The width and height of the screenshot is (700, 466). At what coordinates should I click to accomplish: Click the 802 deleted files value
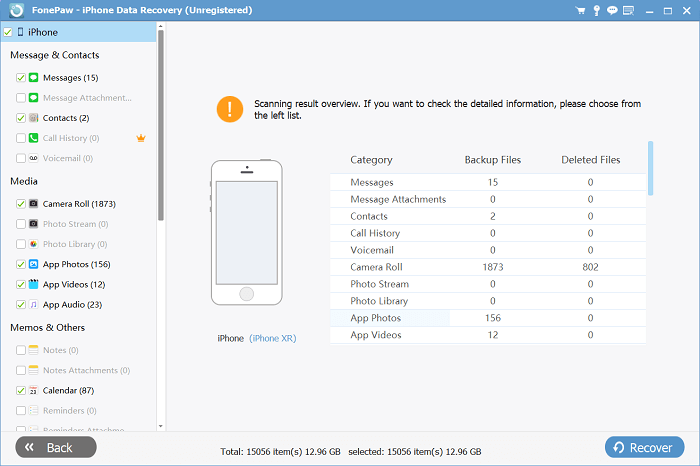click(x=590, y=267)
